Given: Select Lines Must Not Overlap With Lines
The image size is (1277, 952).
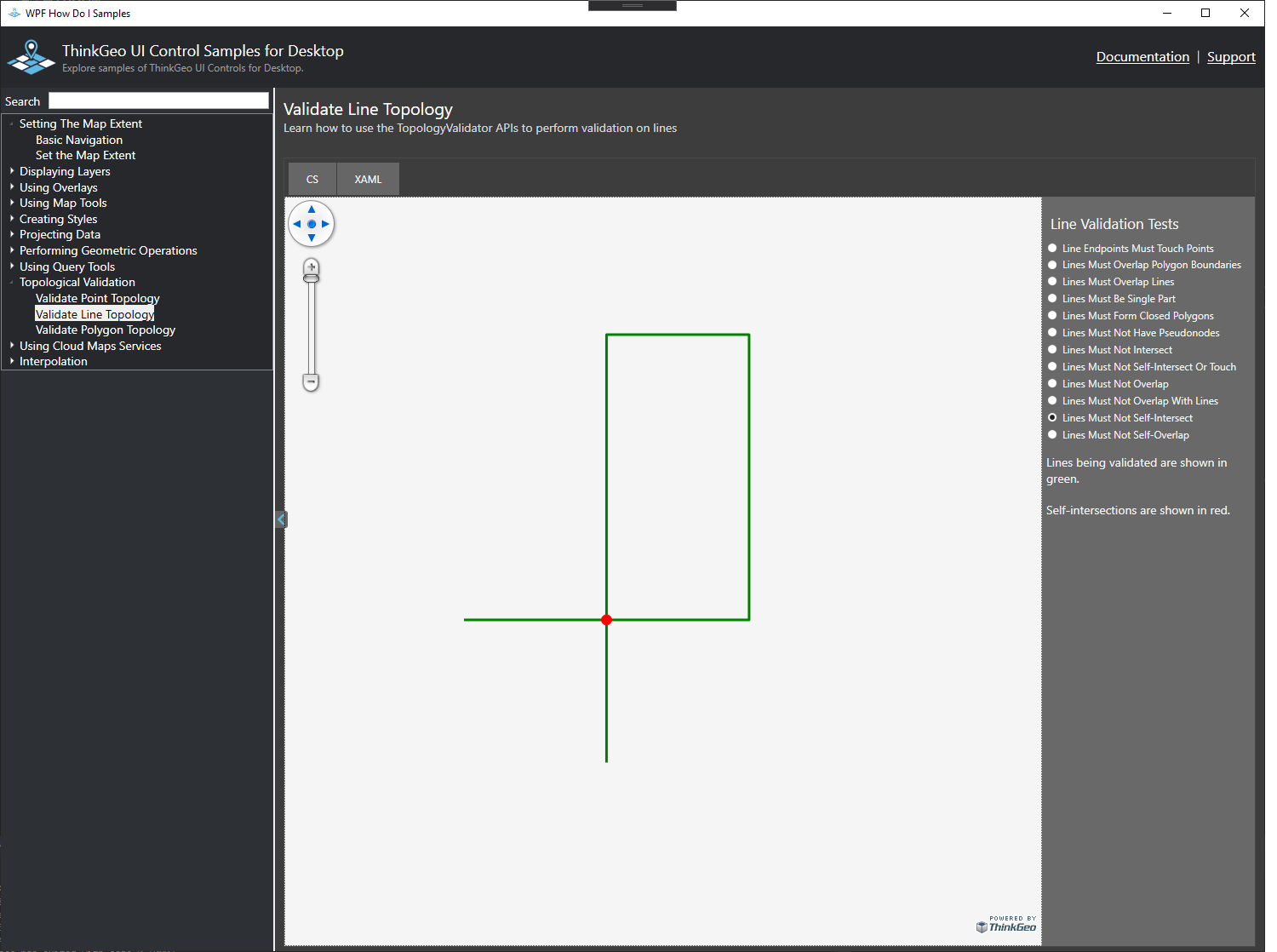Looking at the screenshot, I should click(1133, 401).
